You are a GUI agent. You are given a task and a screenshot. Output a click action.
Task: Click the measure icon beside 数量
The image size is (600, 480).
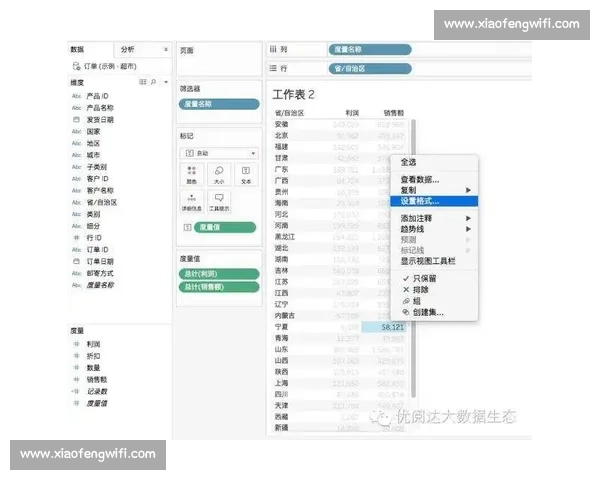tap(77, 367)
